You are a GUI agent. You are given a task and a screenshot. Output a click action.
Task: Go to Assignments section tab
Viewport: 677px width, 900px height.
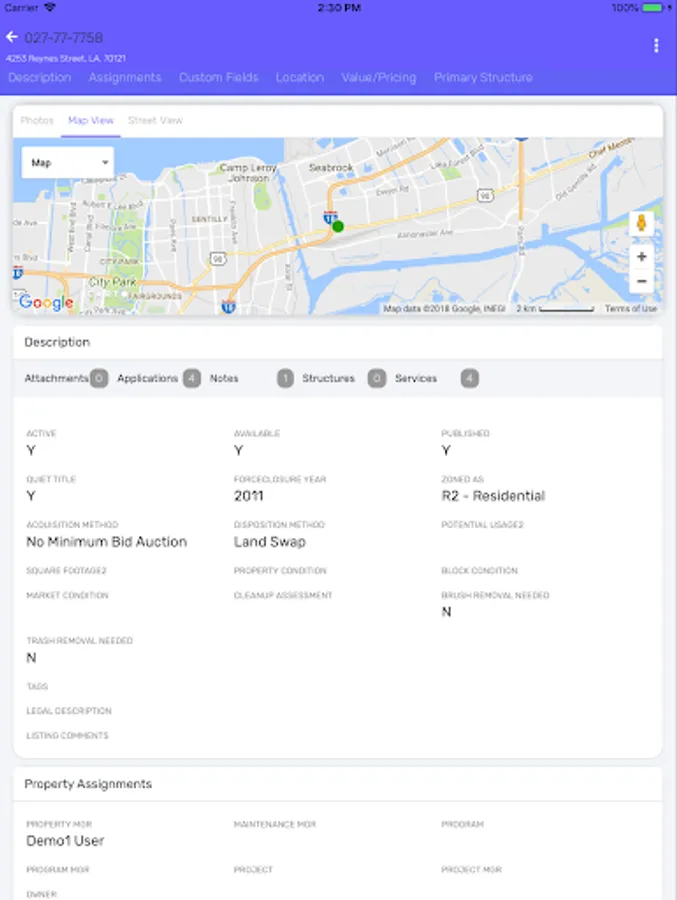125,77
